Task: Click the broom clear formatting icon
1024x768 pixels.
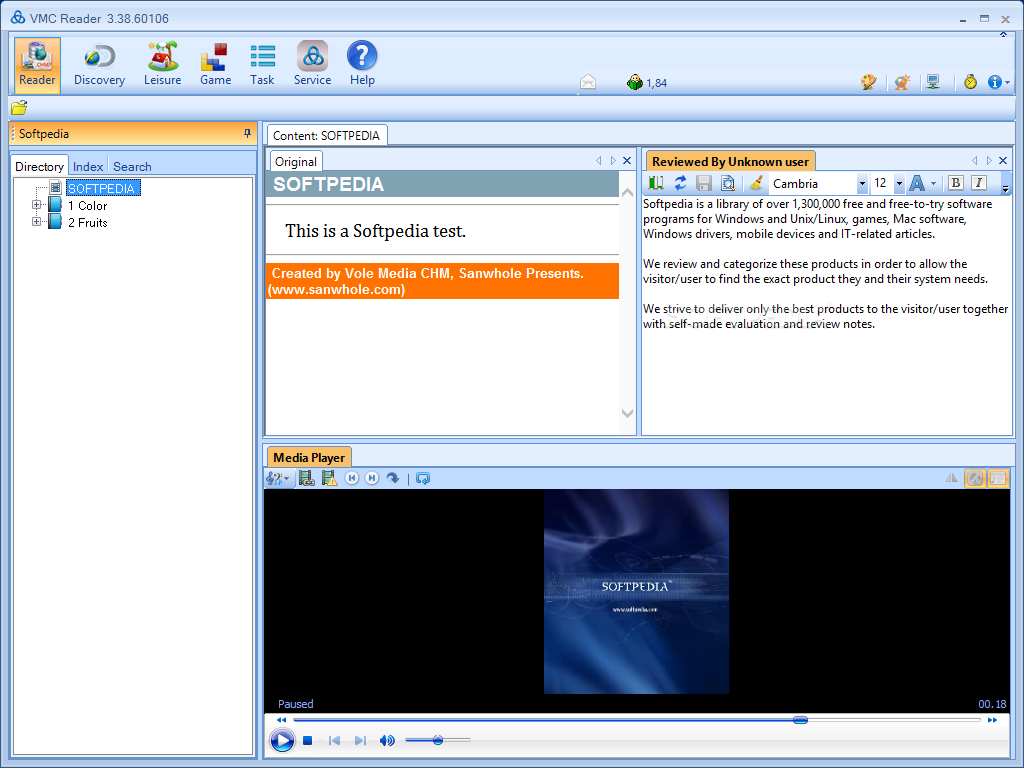Action: 756,184
